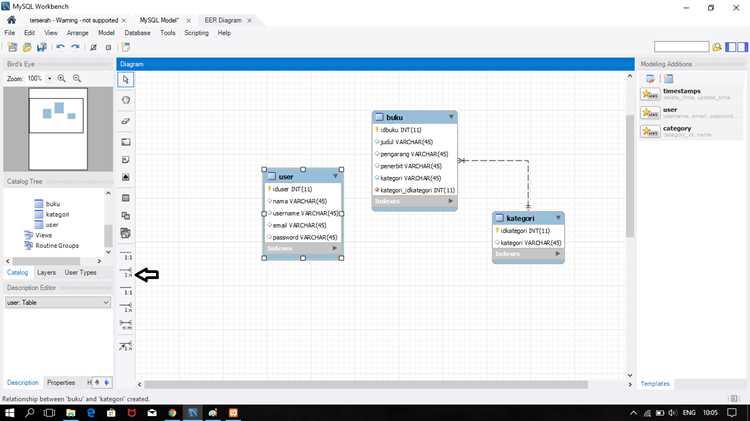The height and width of the screenshot is (421, 750).
Task: Open the Arrange menu
Action: (77, 33)
